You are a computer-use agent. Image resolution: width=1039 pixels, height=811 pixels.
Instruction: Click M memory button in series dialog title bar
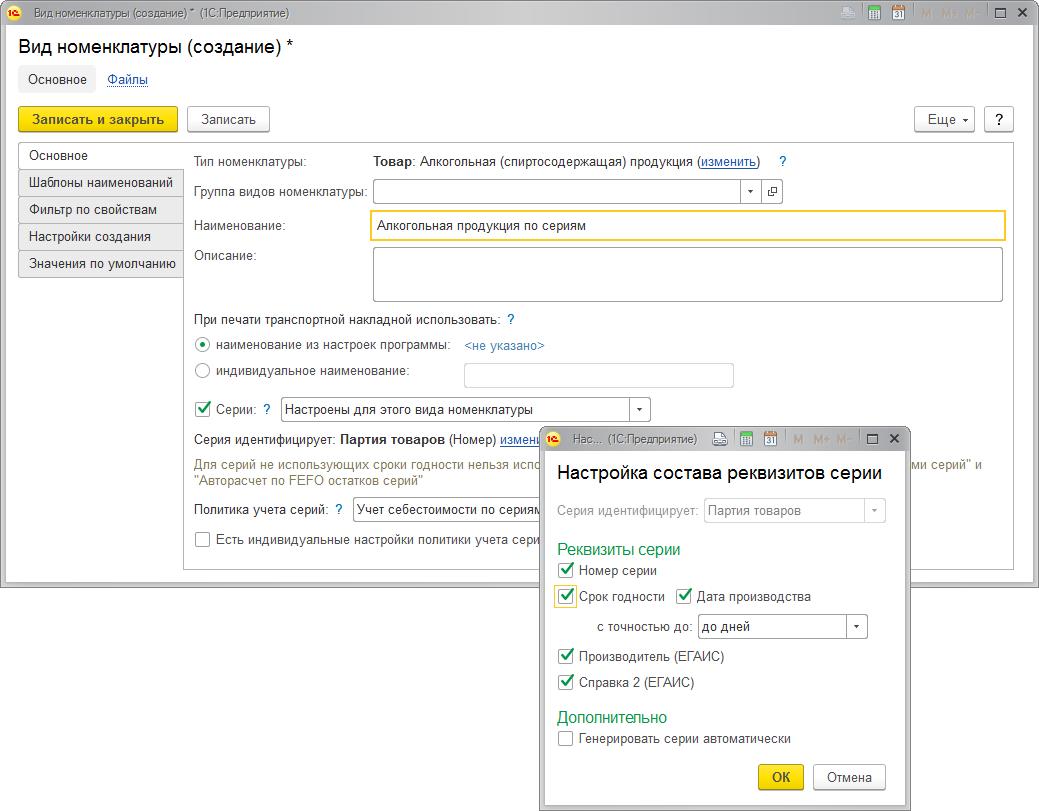[x=798, y=439]
